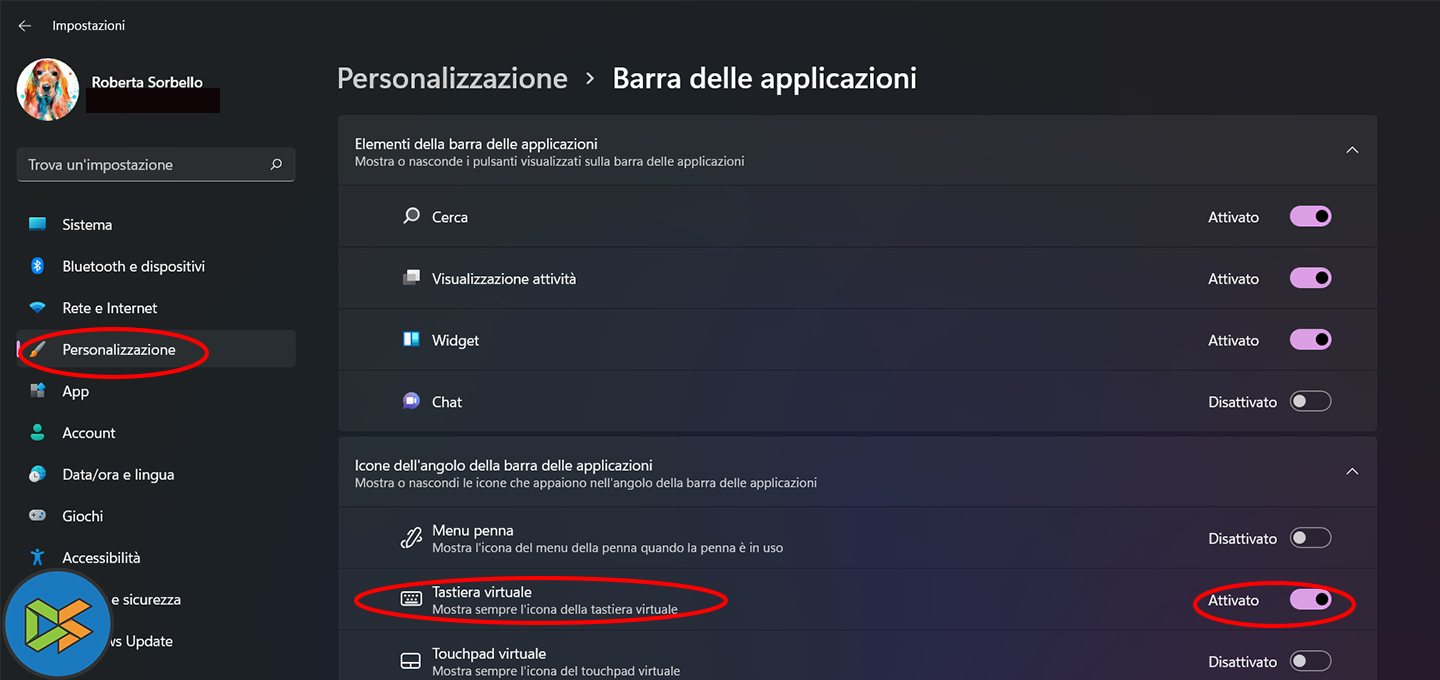
Task: Click the Bluetooth e dispositivi icon
Action: [x=38, y=266]
